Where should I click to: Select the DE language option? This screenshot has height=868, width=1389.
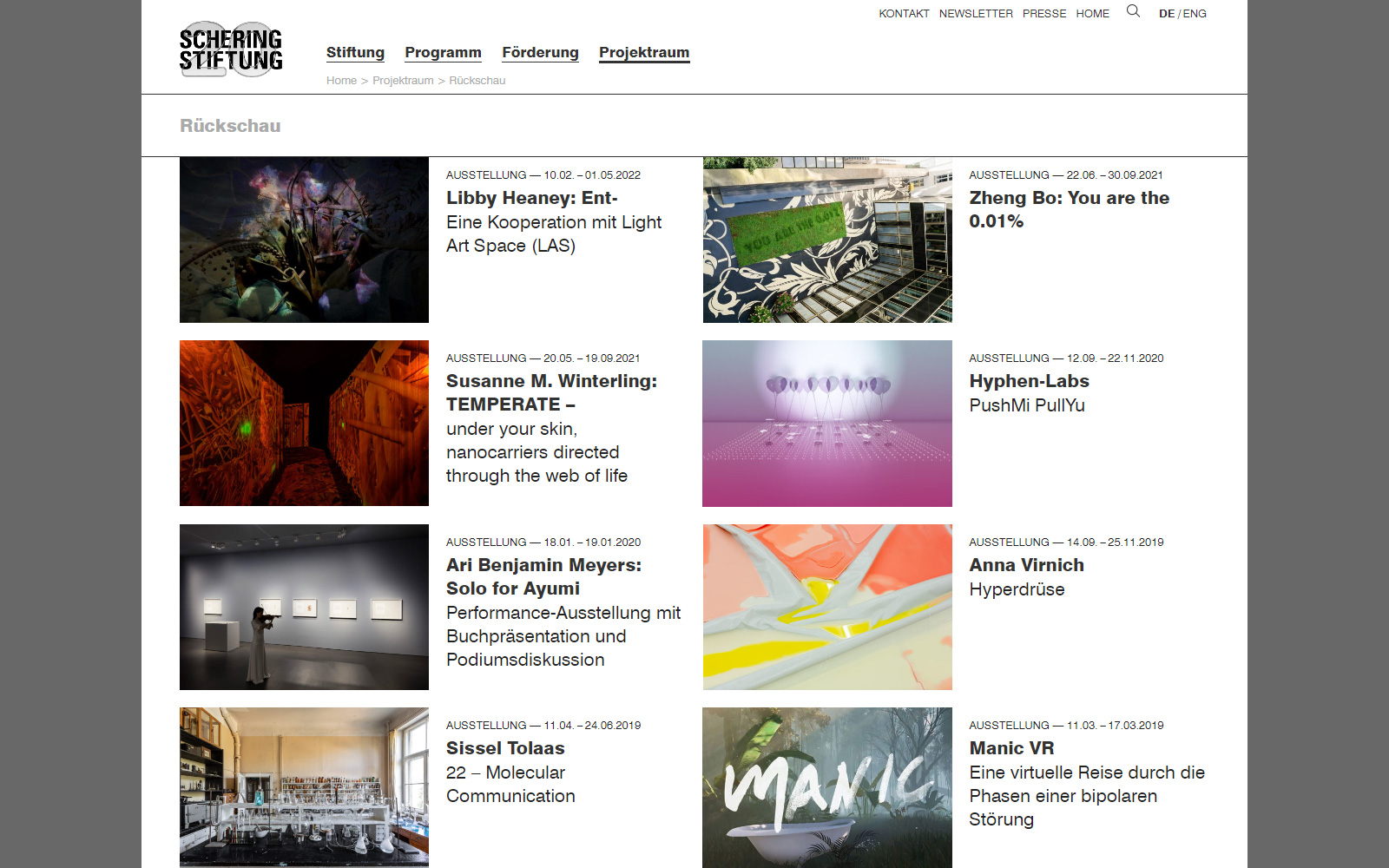click(x=1166, y=14)
